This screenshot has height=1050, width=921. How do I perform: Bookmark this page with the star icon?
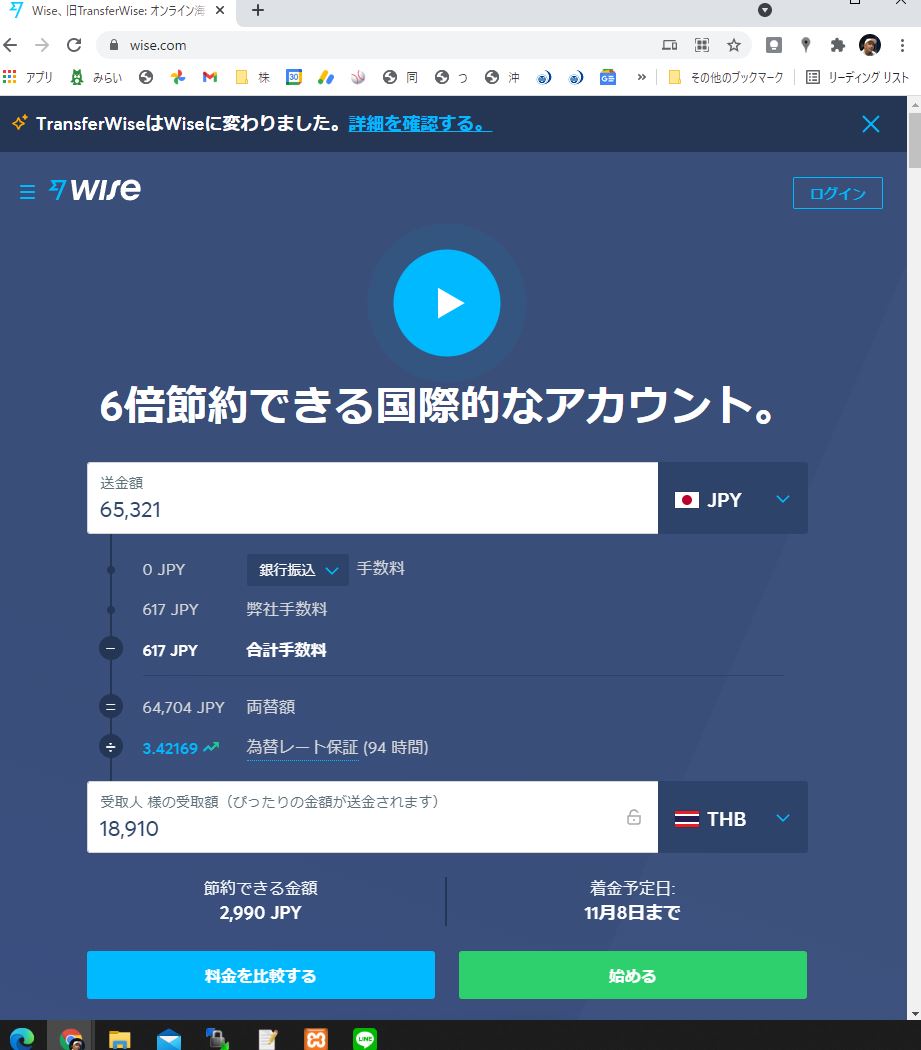point(734,45)
